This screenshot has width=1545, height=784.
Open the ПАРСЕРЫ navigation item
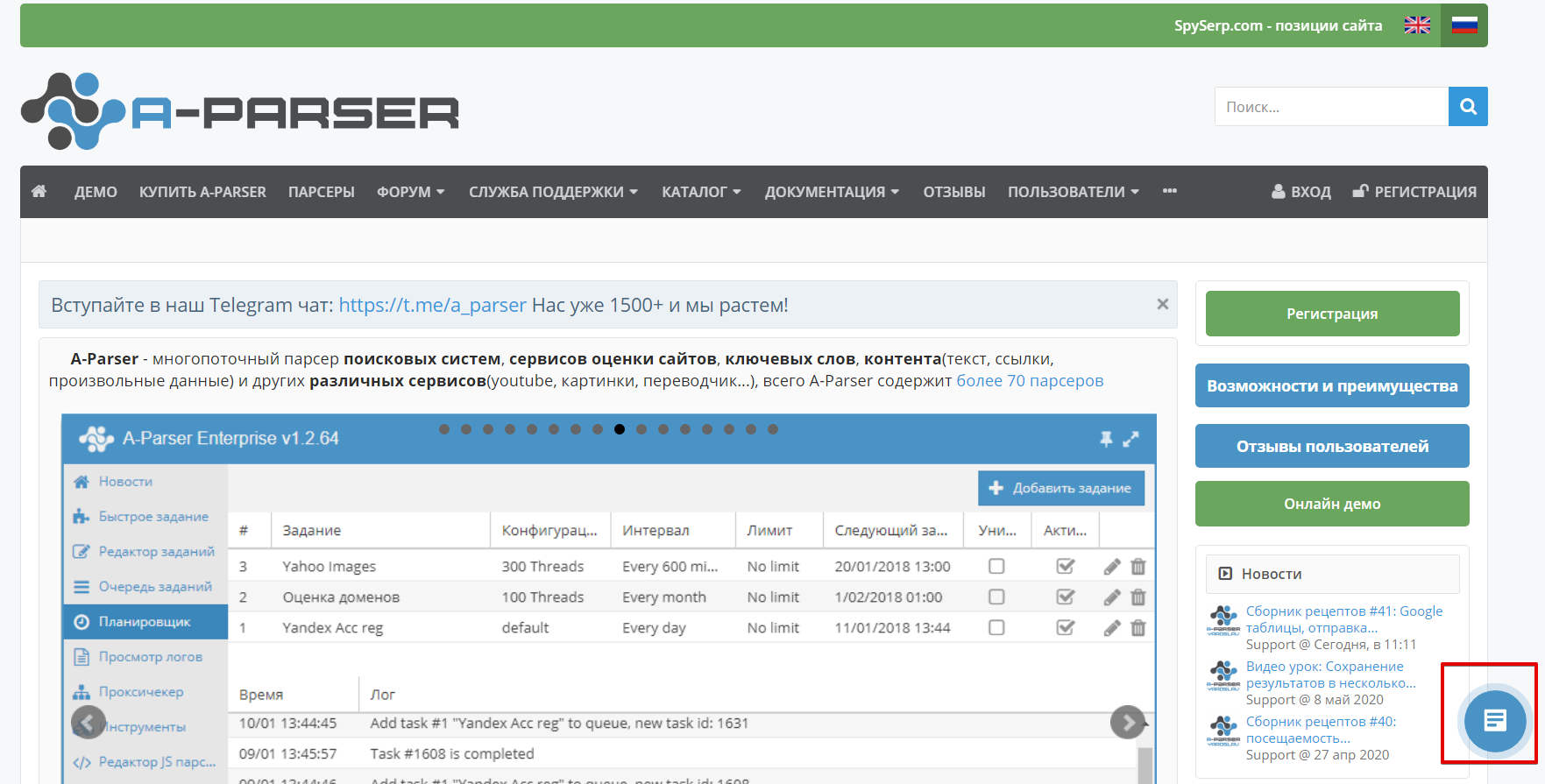322,192
